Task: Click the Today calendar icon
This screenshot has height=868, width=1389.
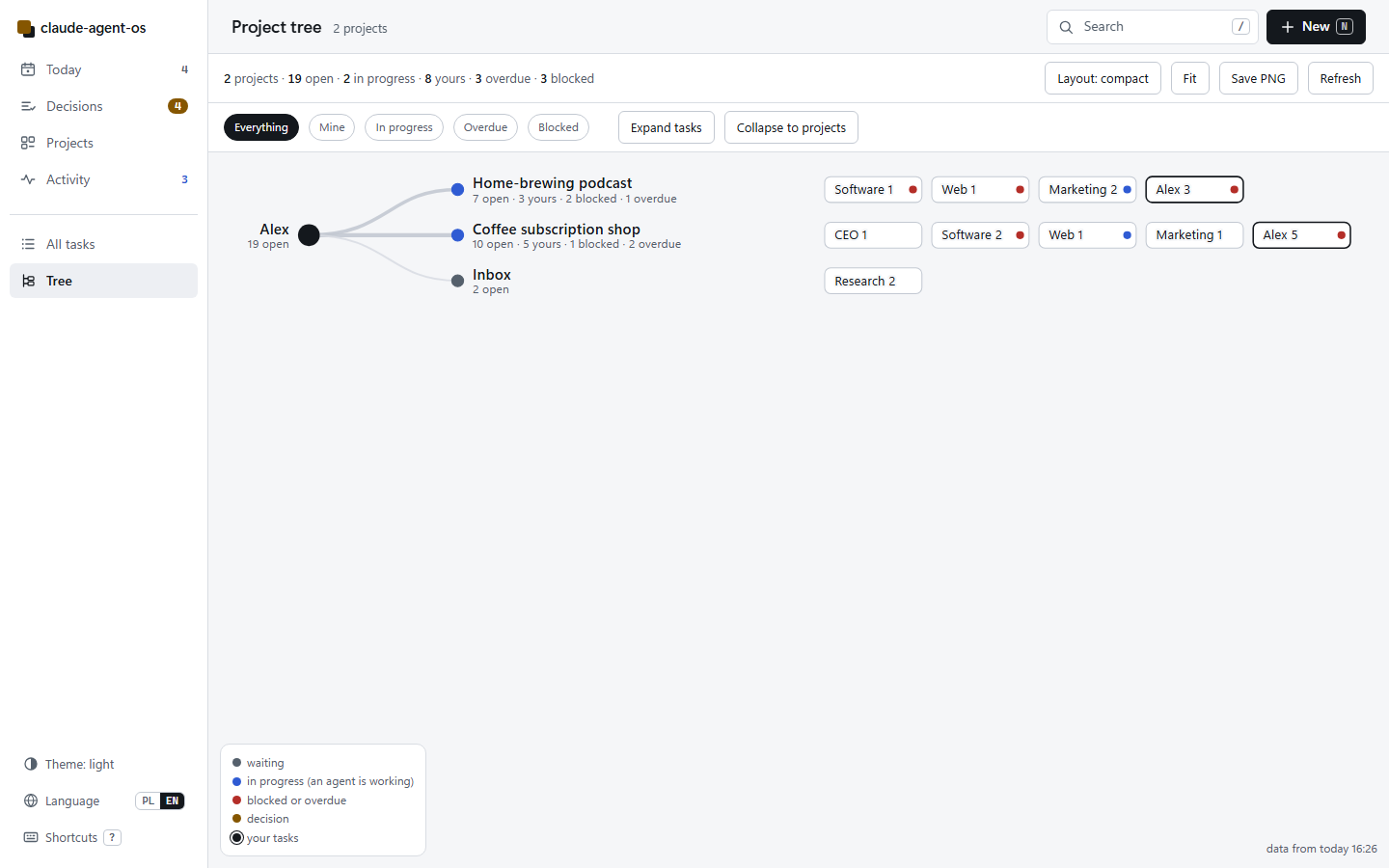Action: coord(28,69)
